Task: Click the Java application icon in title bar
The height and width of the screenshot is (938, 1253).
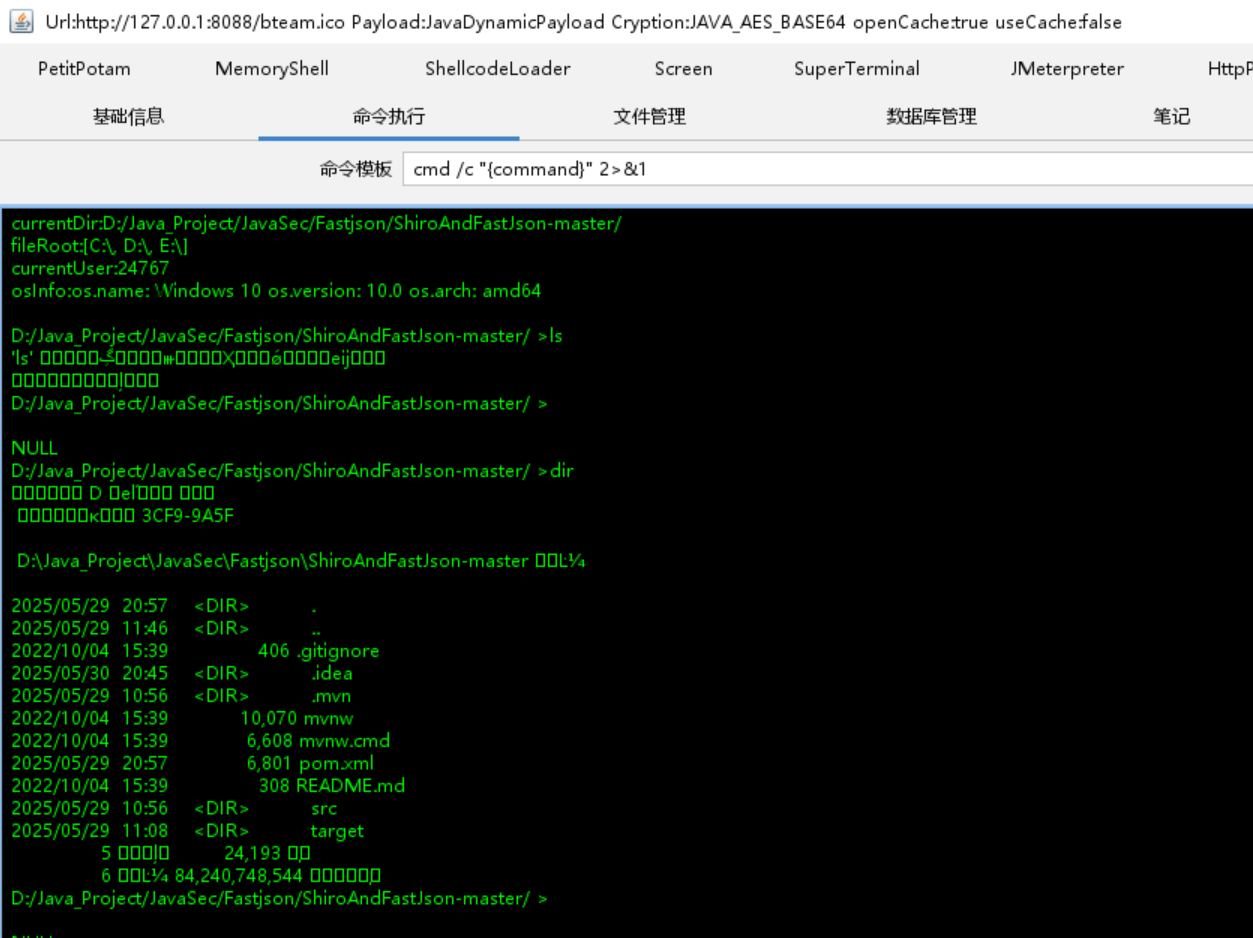Action: click(21, 21)
